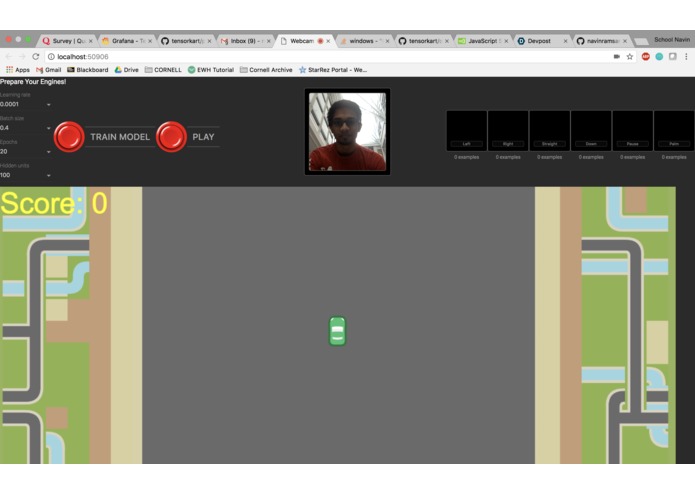The image size is (695, 494).
Task: Click the TRAIN MODEL label
Action: 120,137
